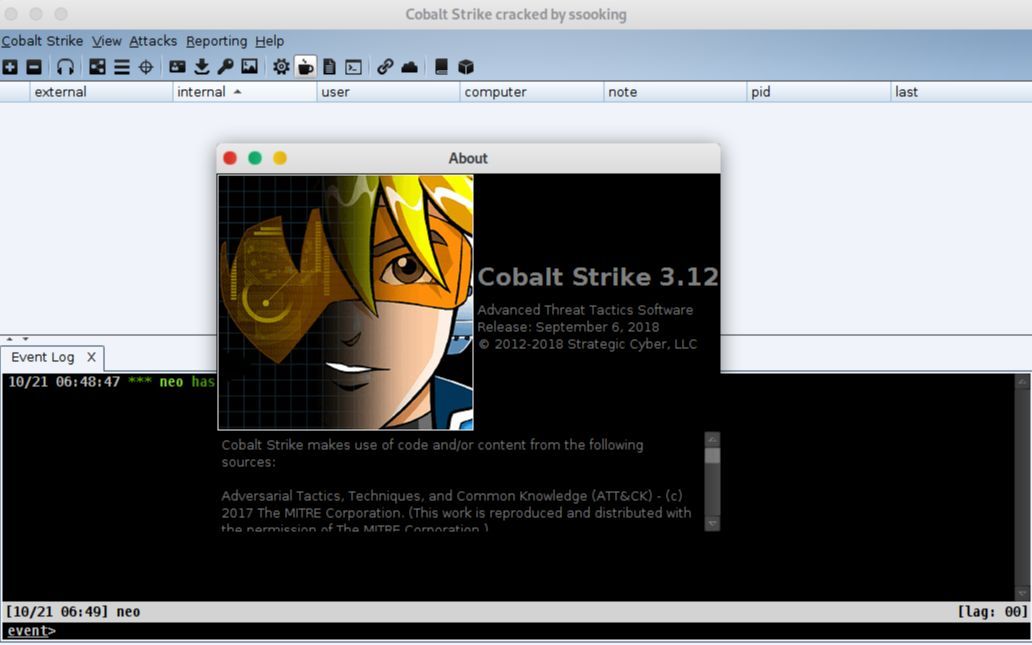Sort sessions by internal column header
This screenshot has height=645, width=1032.
245,92
